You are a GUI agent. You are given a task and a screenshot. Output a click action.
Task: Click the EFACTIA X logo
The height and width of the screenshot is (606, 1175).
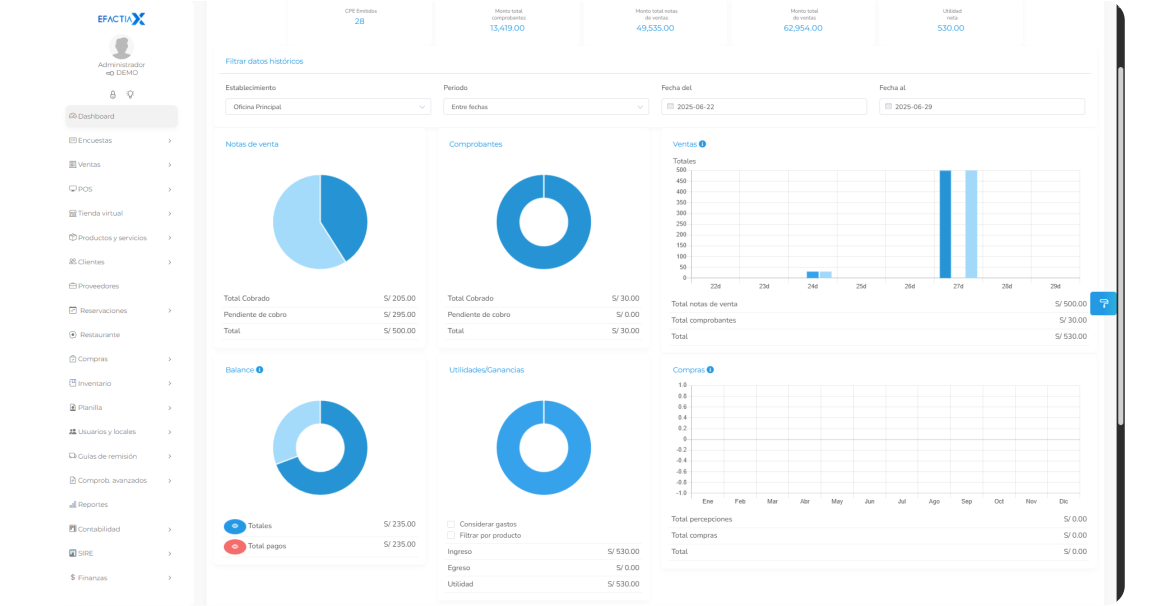point(121,19)
